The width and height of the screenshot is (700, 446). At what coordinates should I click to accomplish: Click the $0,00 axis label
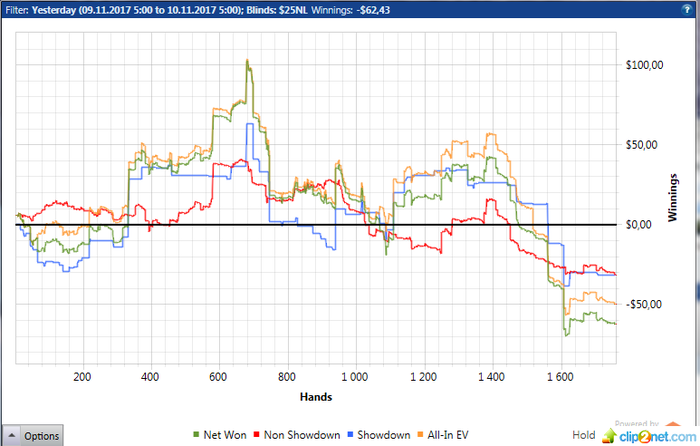pyautogui.click(x=638, y=225)
